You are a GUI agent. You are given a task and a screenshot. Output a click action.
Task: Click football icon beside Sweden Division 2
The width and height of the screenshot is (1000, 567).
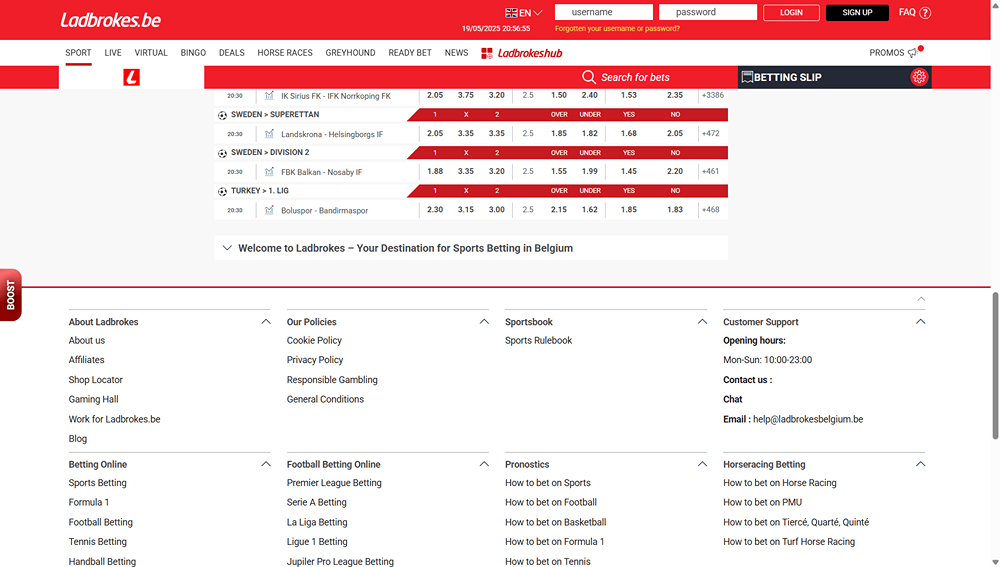click(222, 153)
